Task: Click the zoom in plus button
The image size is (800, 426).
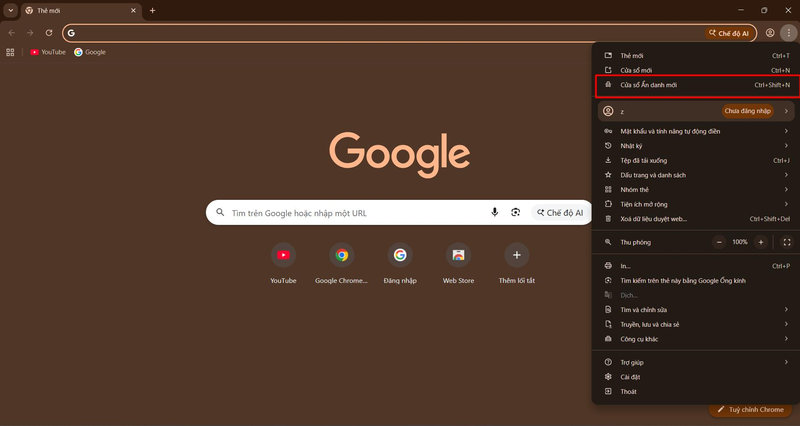Action: click(761, 242)
